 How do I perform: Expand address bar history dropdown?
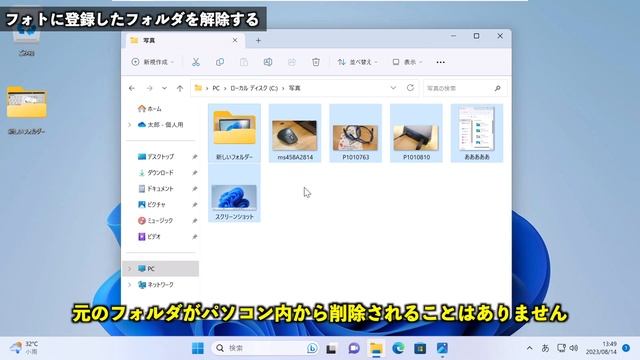(x=393, y=88)
